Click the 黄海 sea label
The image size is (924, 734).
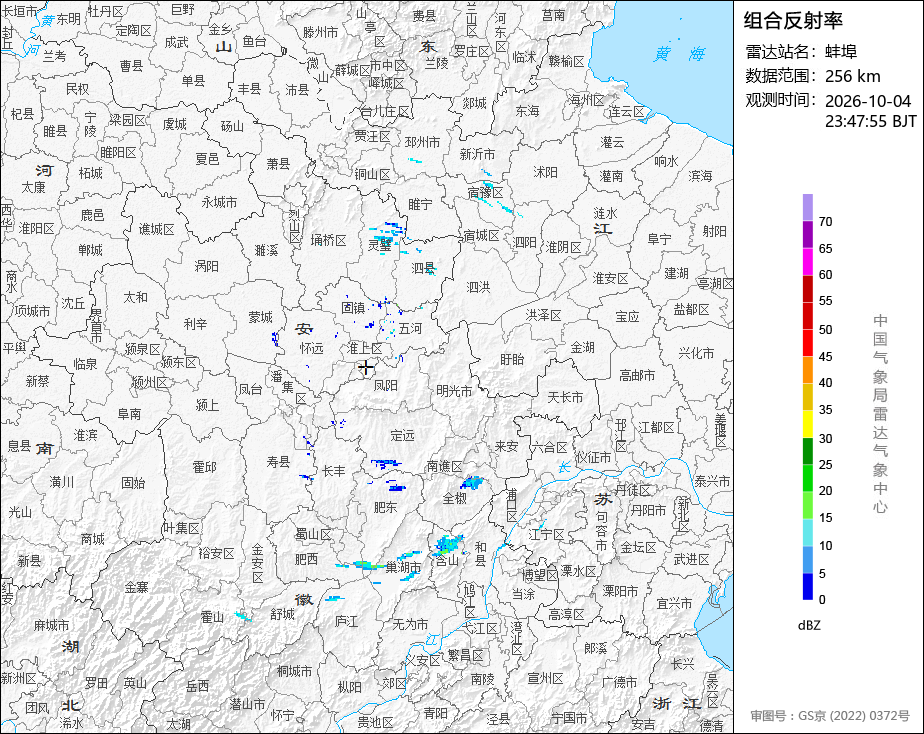679,54
